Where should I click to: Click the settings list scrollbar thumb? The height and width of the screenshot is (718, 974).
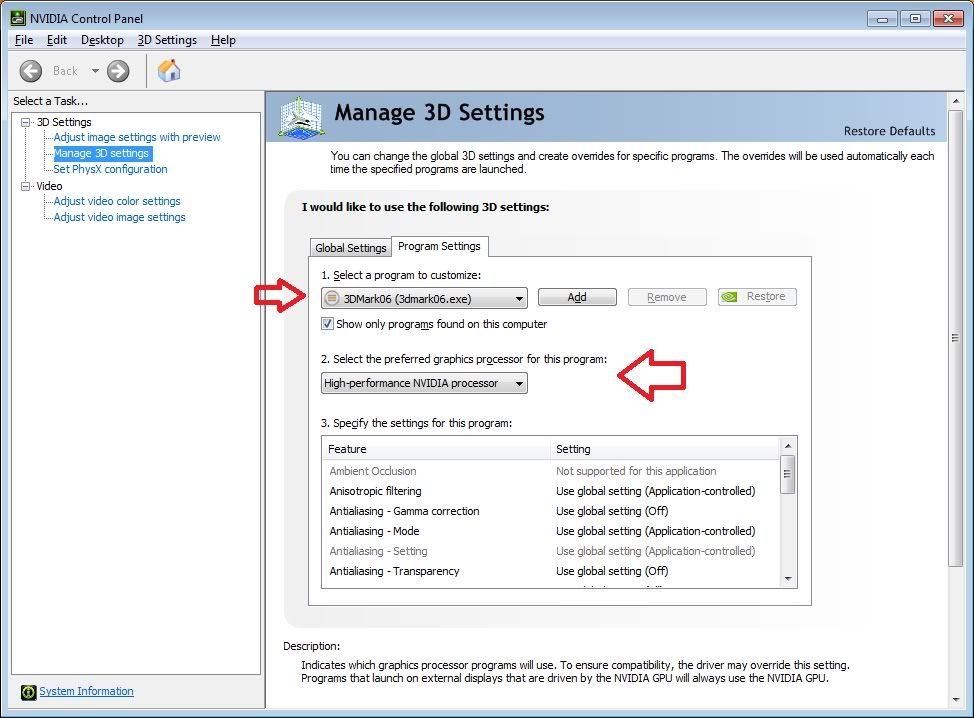788,474
